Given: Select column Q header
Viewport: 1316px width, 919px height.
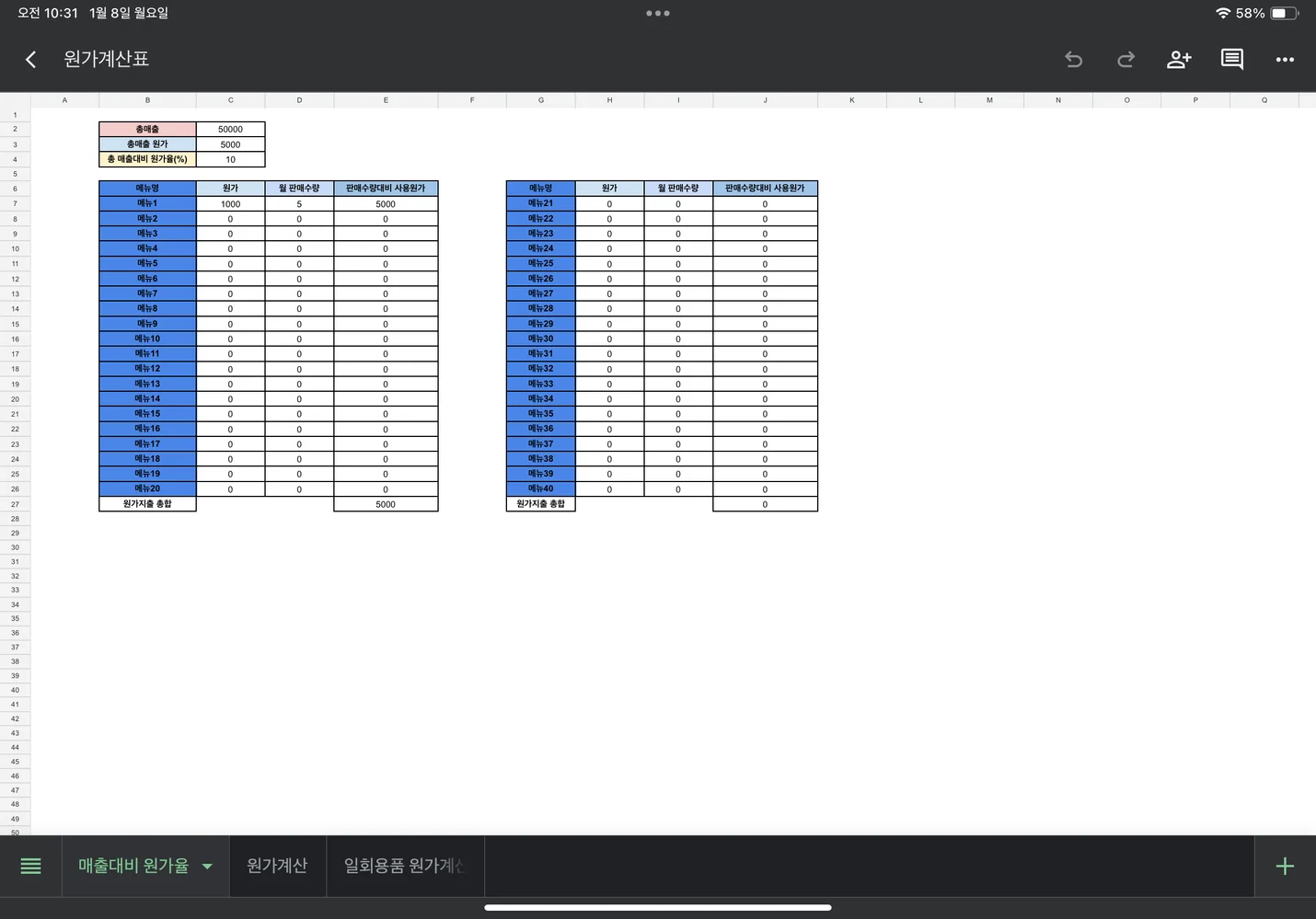Looking at the screenshot, I should point(1264,100).
